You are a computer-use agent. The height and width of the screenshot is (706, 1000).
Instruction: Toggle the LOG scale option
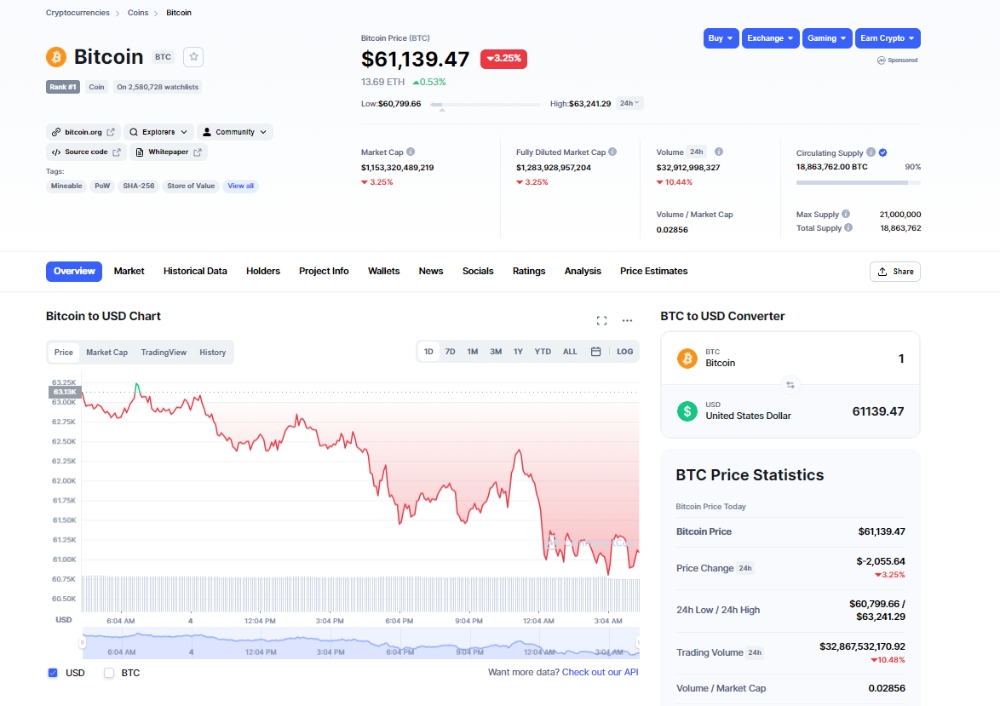coord(624,351)
